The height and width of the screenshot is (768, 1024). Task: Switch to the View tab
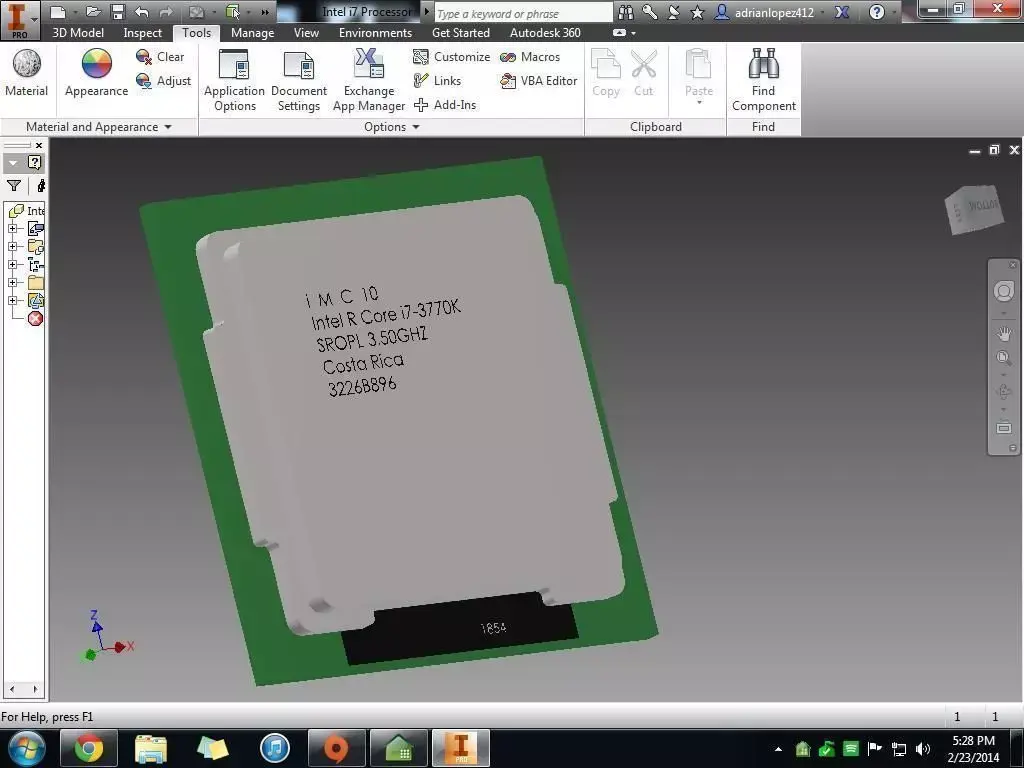[x=306, y=33]
